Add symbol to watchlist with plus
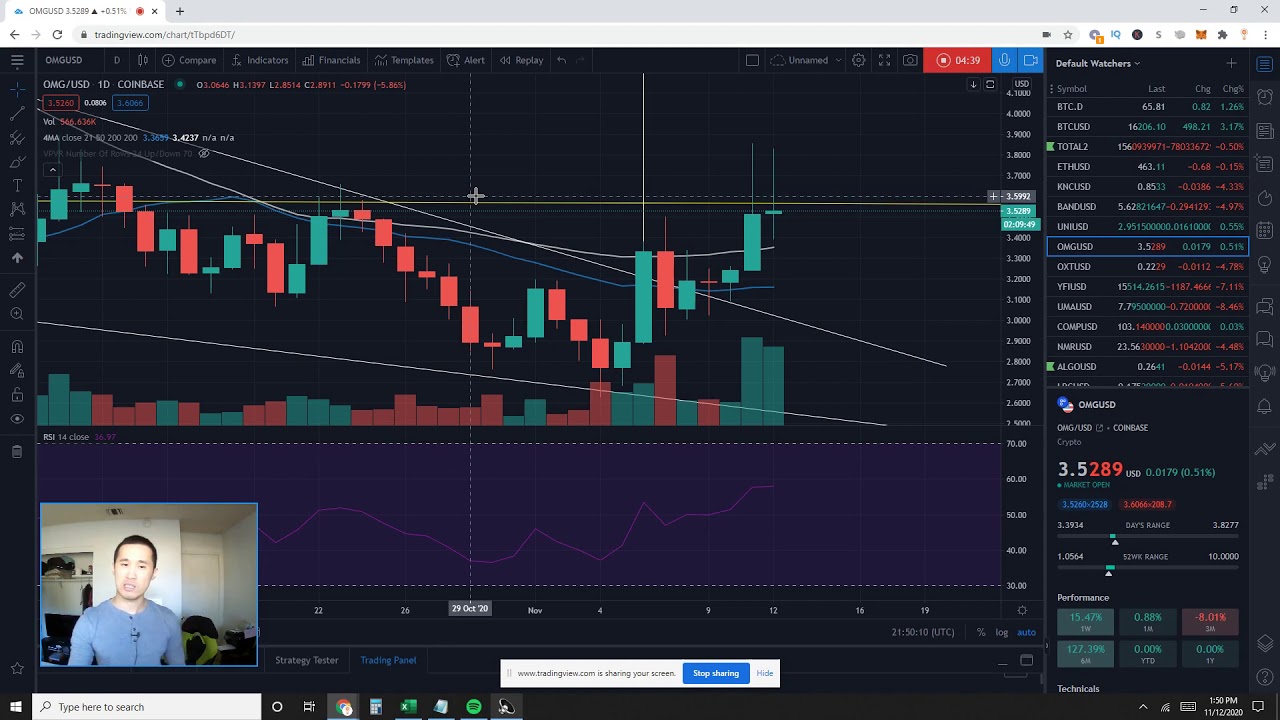 pyautogui.click(x=1231, y=63)
